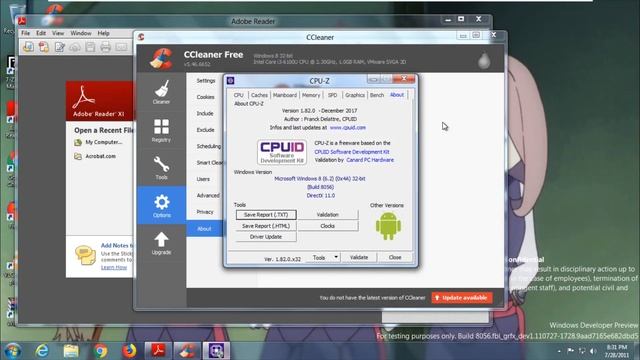Click Save Report (.HTML) button
Image resolution: width=640 pixels, height=360 pixels.
[266, 226]
